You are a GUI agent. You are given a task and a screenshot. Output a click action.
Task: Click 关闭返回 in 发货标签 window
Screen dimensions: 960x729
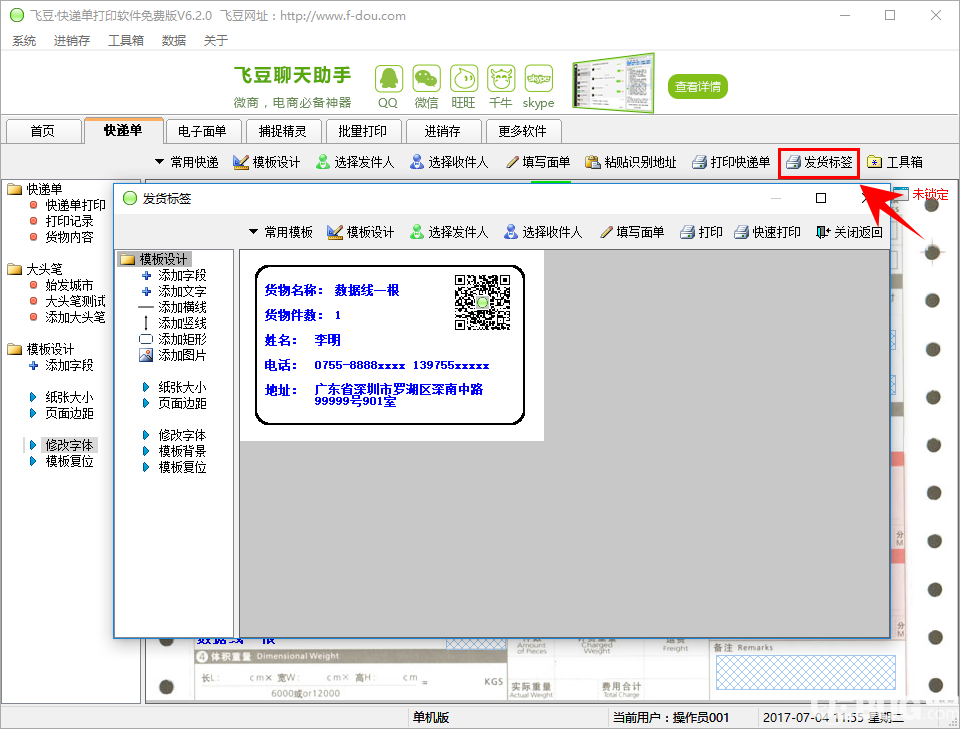849,232
